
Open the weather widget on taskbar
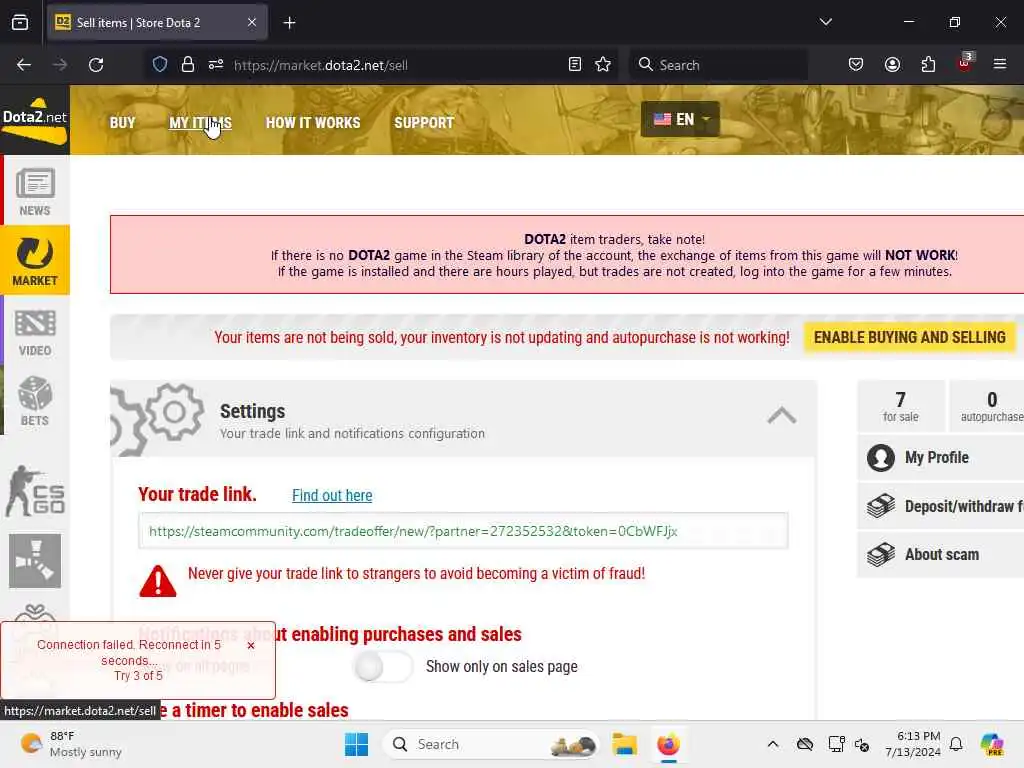pos(71,744)
